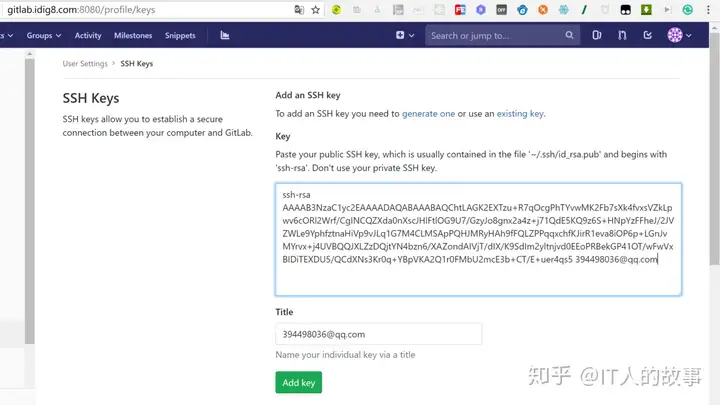Click the instance statistics chart icon
This screenshot has width=720, height=405.
pos(225,35)
